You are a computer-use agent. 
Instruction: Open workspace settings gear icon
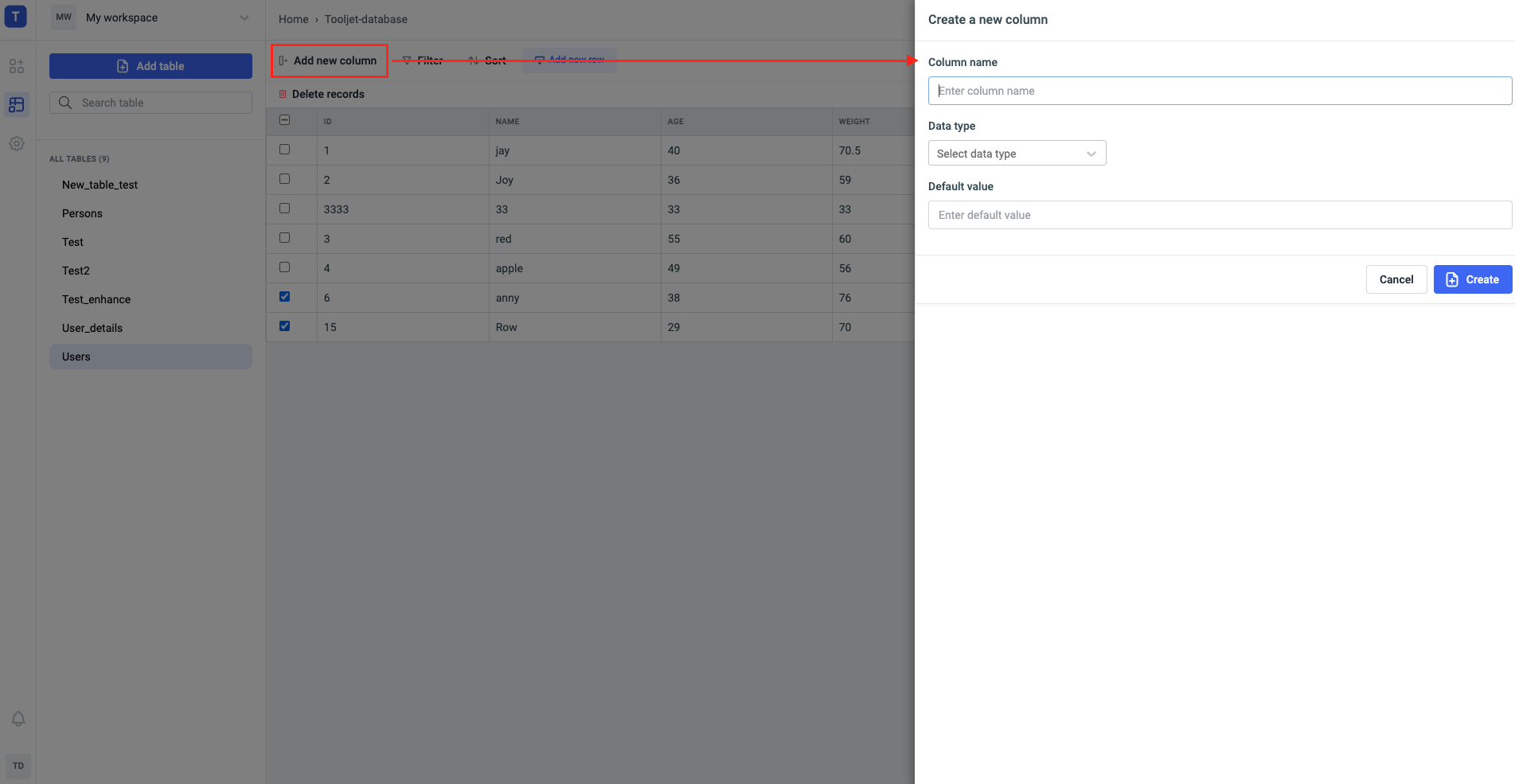pyautogui.click(x=17, y=143)
